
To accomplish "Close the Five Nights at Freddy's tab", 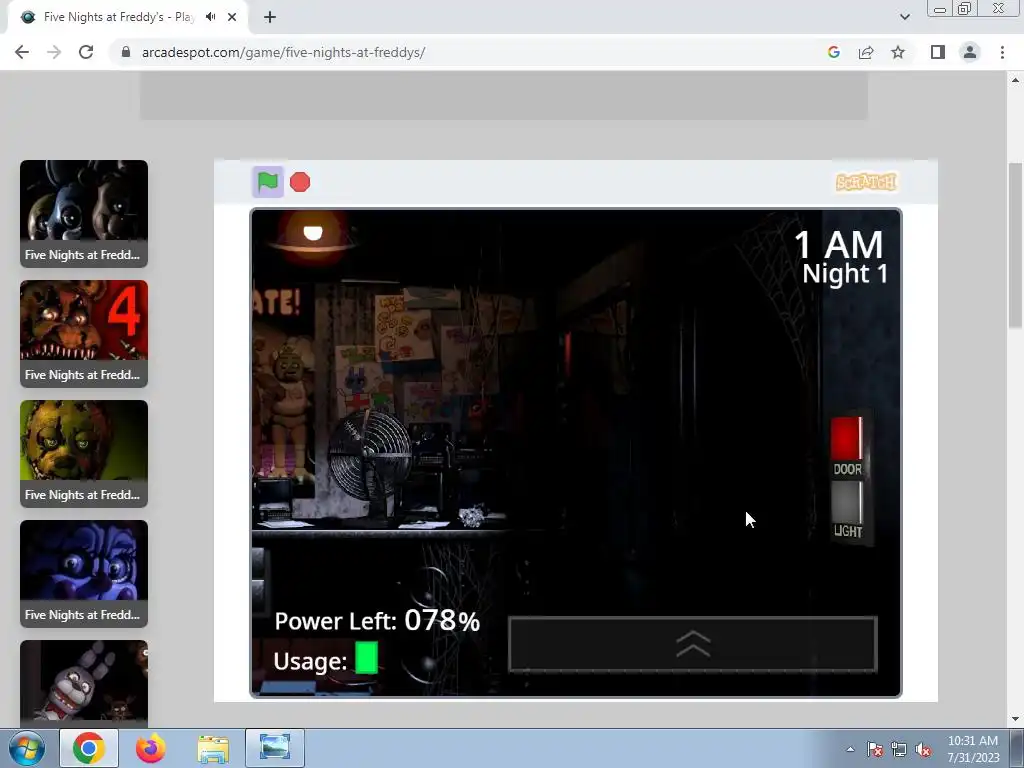I will (x=232, y=17).
